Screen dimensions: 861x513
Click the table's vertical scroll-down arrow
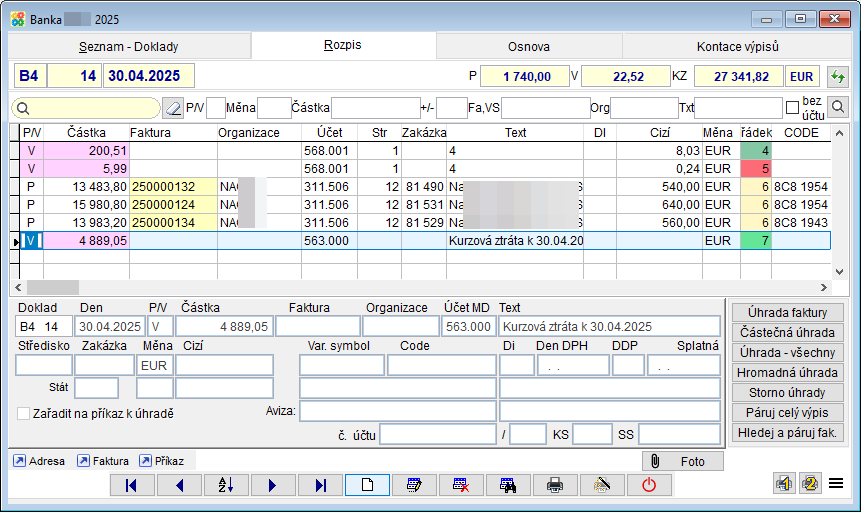839,271
